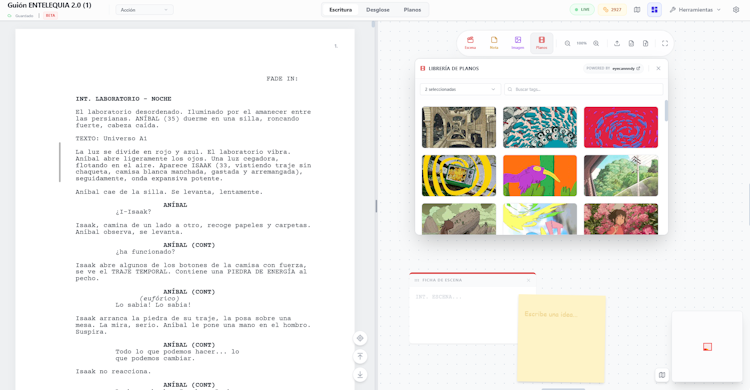Click the 2927 credits badge

pyautogui.click(x=612, y=10)
